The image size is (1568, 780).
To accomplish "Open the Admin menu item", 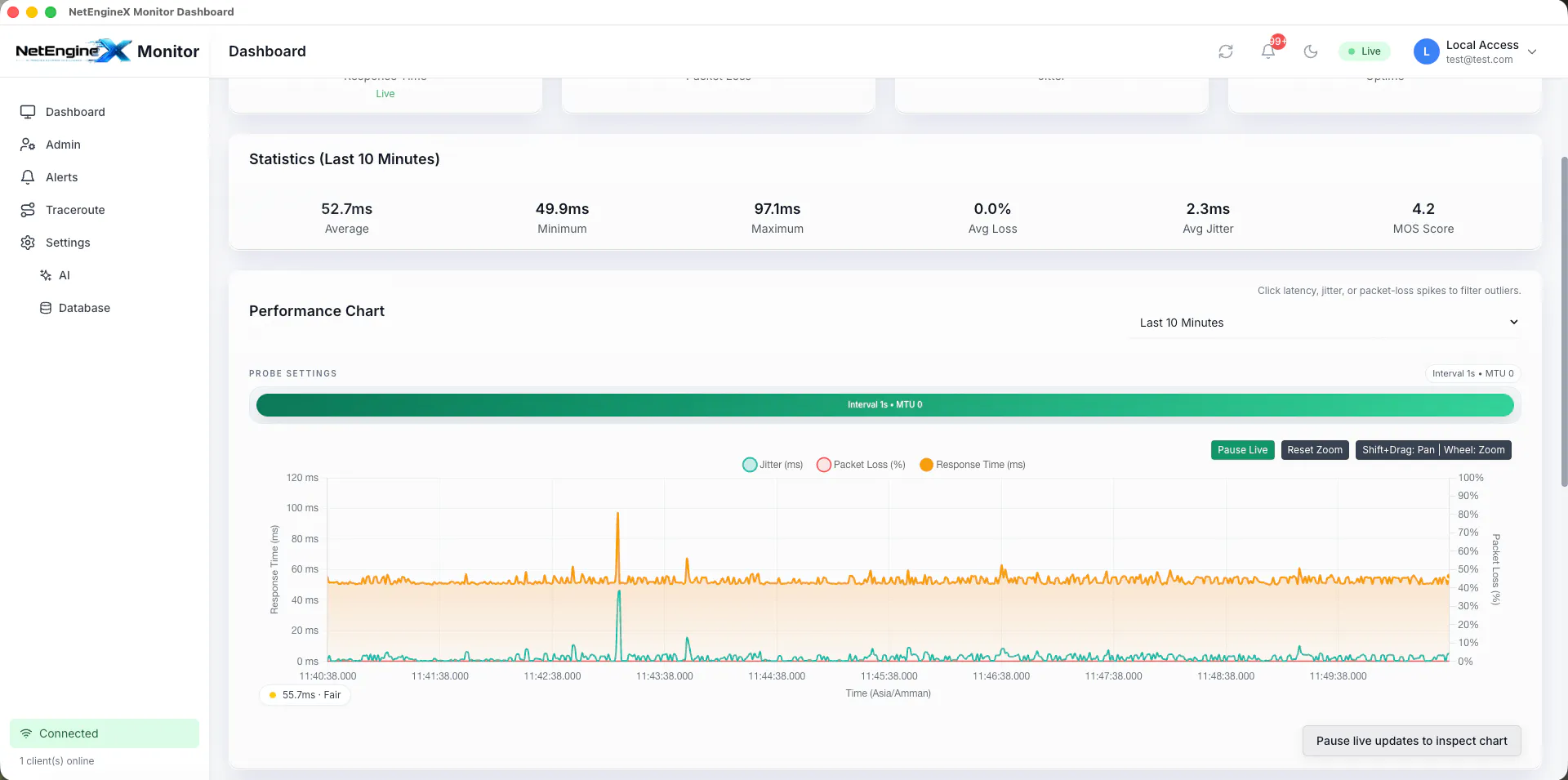I will (105, 145).
